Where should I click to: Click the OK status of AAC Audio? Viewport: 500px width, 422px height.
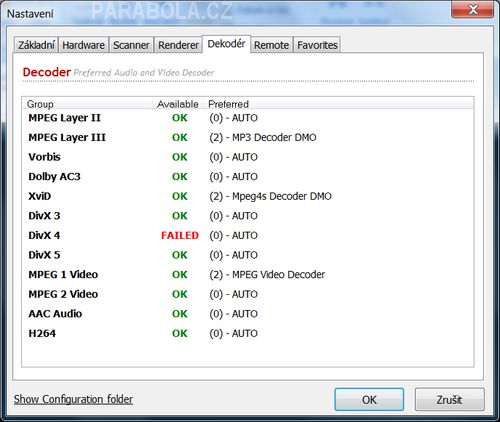point(180,314)
